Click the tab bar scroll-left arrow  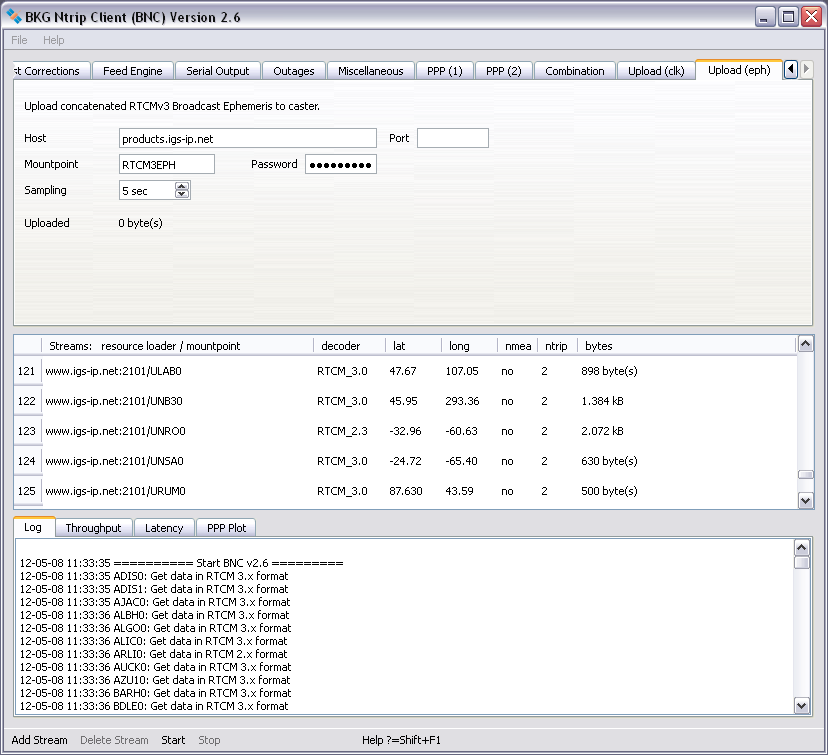[791, 70]
